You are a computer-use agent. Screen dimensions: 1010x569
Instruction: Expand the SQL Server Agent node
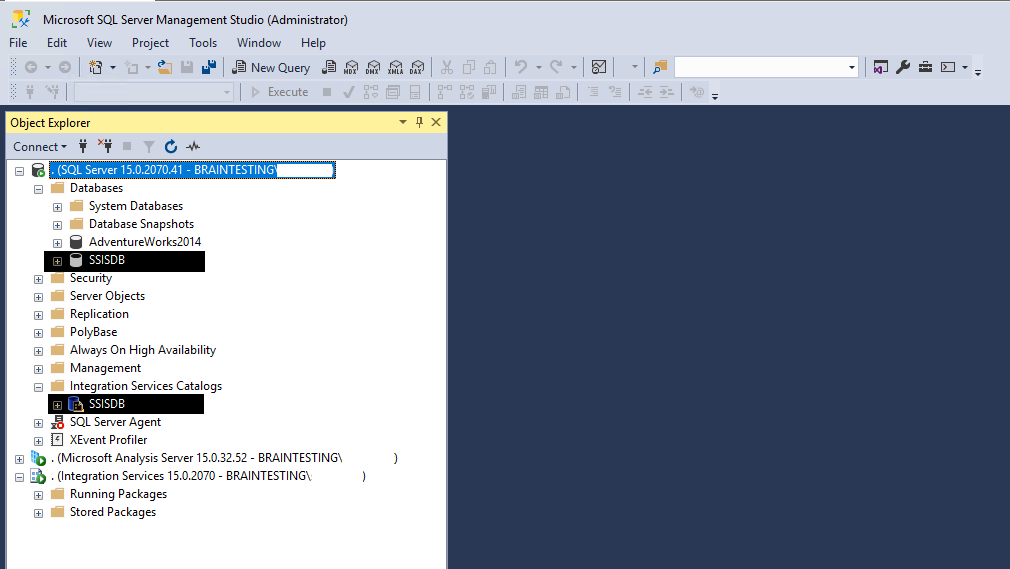click(39, 423)
